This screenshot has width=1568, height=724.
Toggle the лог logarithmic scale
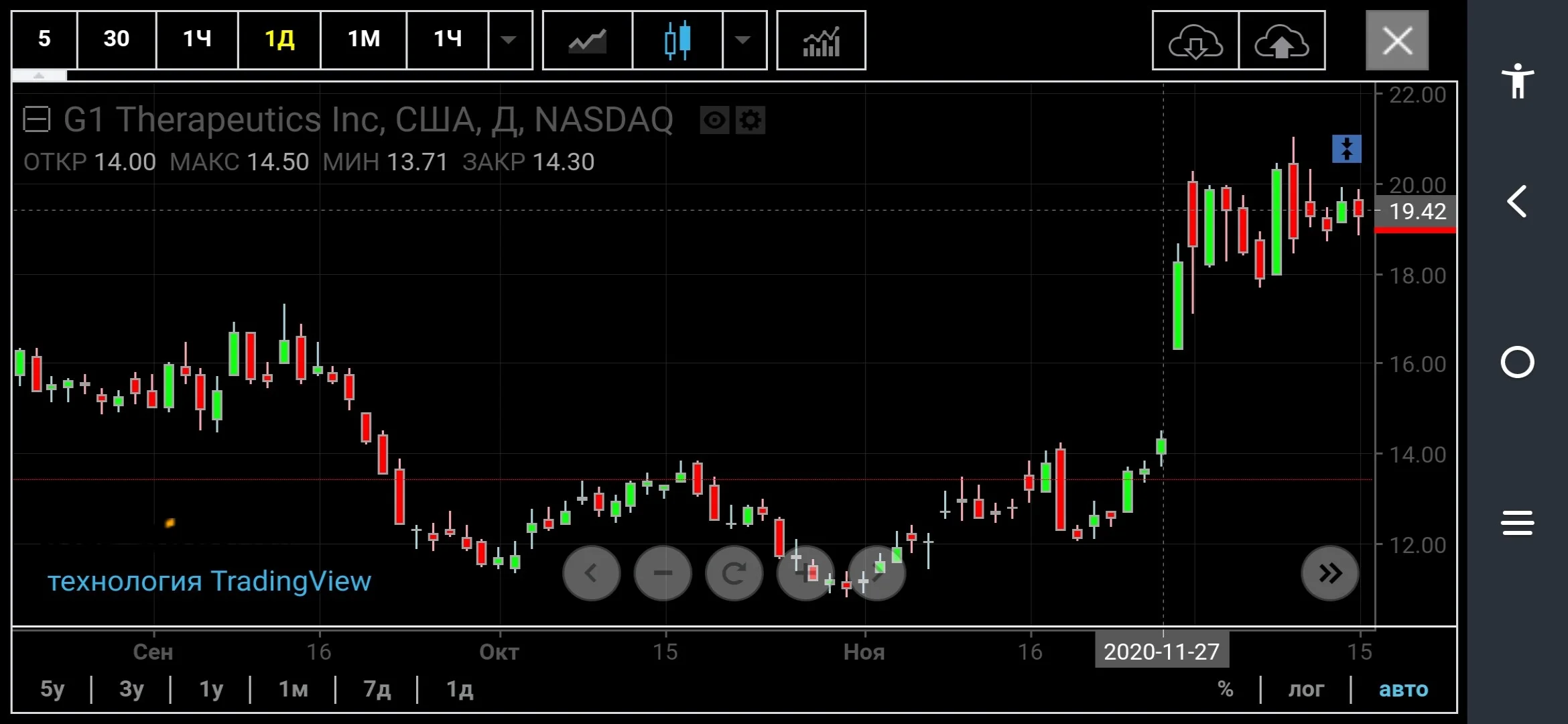click(x=1306, y=689)
